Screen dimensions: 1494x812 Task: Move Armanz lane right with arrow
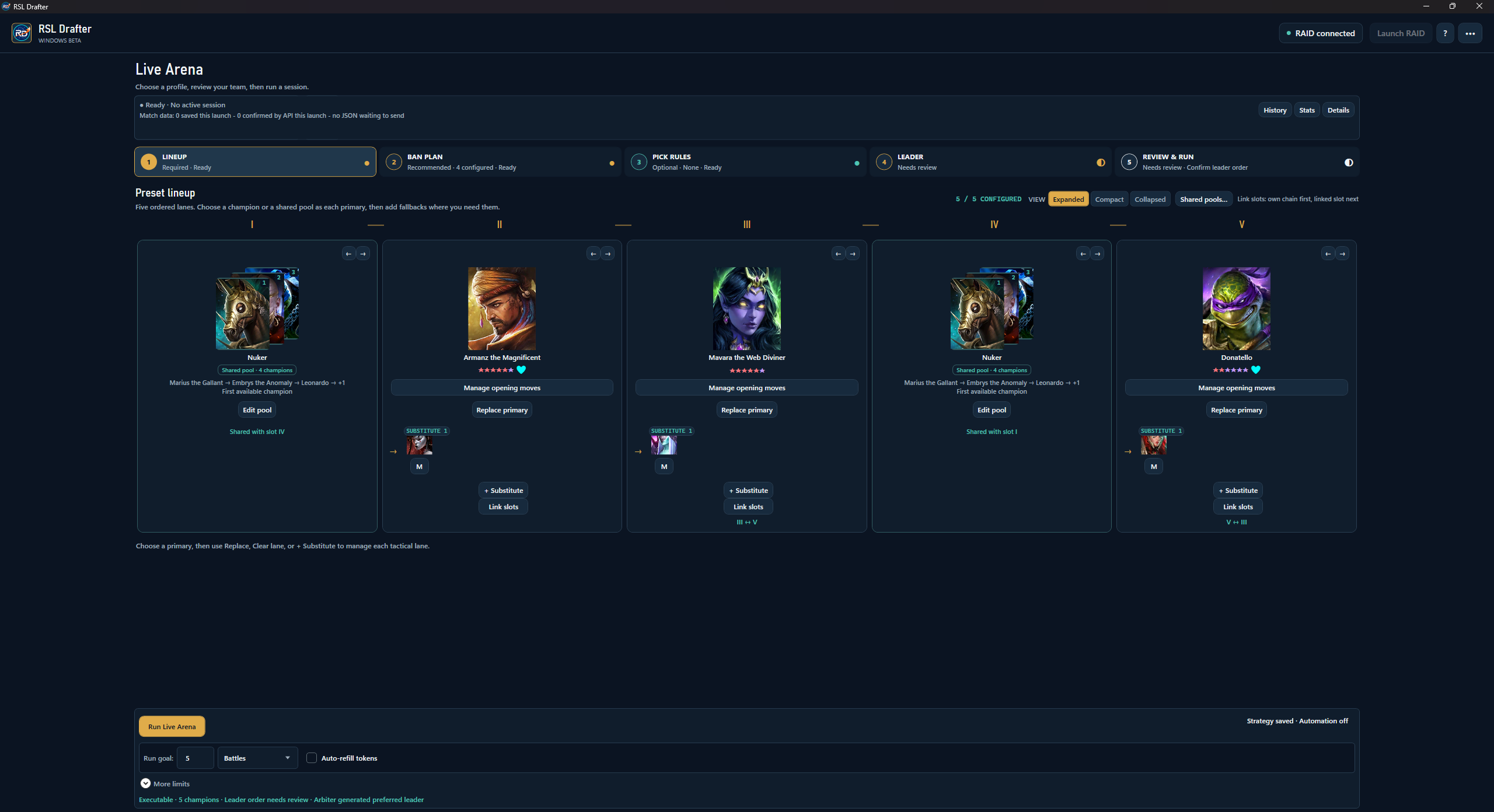[608, 254]
